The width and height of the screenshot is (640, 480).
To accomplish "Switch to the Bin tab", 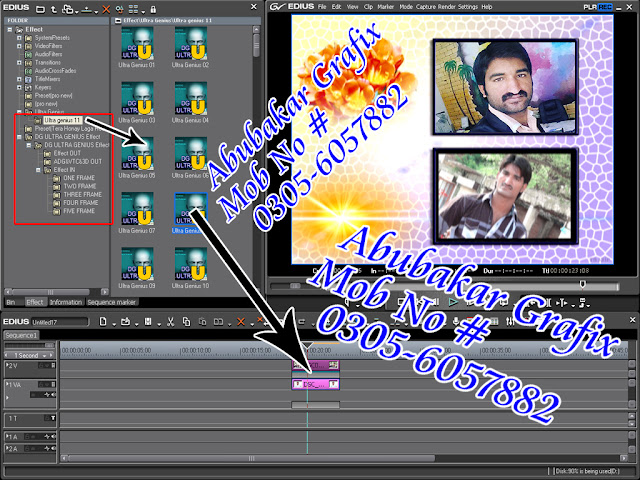I will click(x=11, y=302).
